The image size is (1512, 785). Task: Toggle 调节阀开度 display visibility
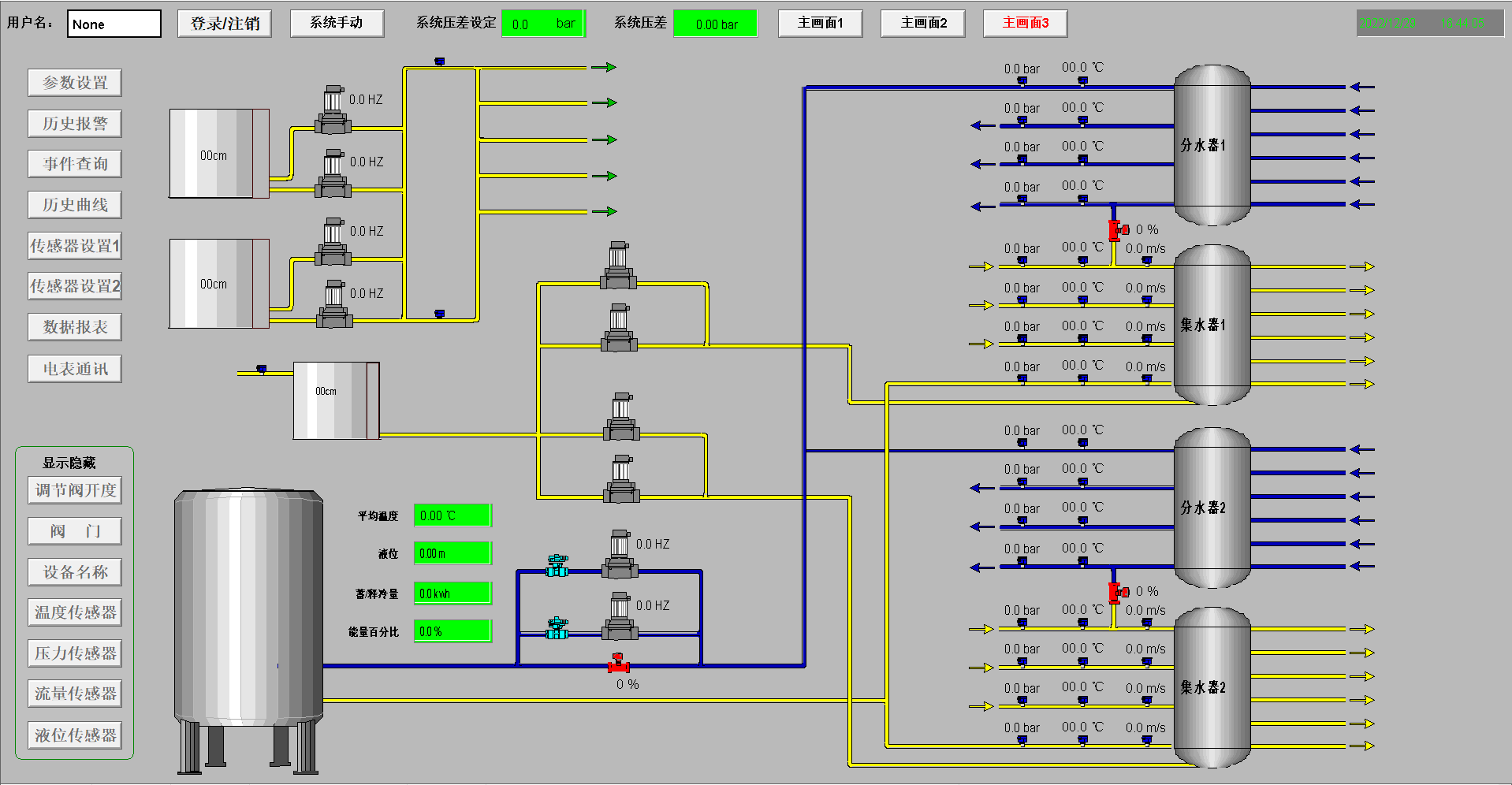[x=75, y=490]
